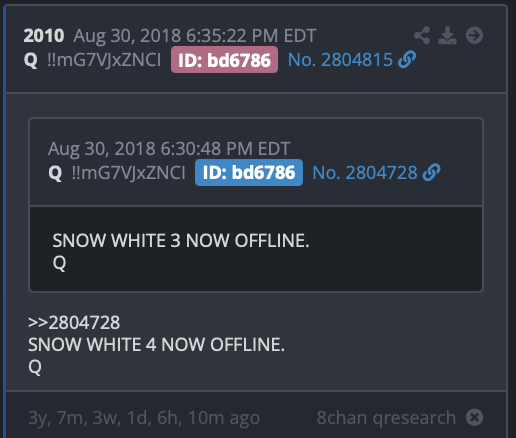Click the share icon on post 2010

(422, 35)
